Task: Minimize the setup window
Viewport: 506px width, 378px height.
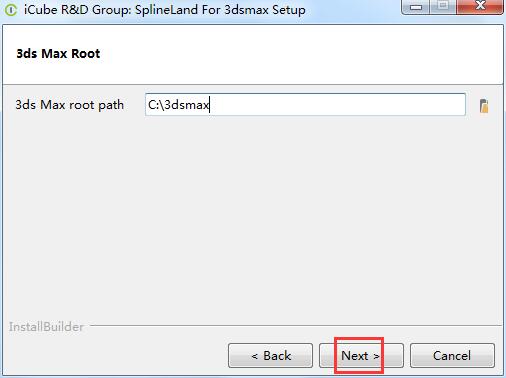Action: (416, 7)
